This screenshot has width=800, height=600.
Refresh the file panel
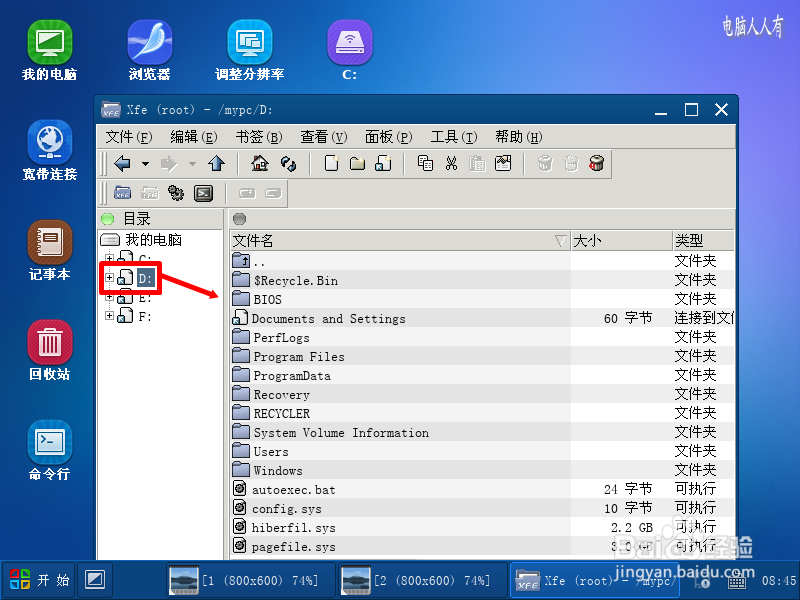[288, 164]
